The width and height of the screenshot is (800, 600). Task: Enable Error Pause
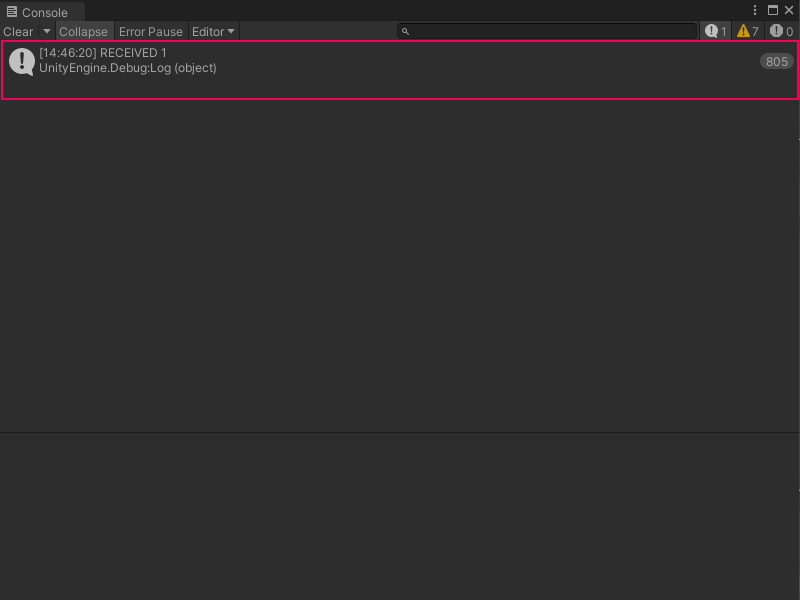151,31
